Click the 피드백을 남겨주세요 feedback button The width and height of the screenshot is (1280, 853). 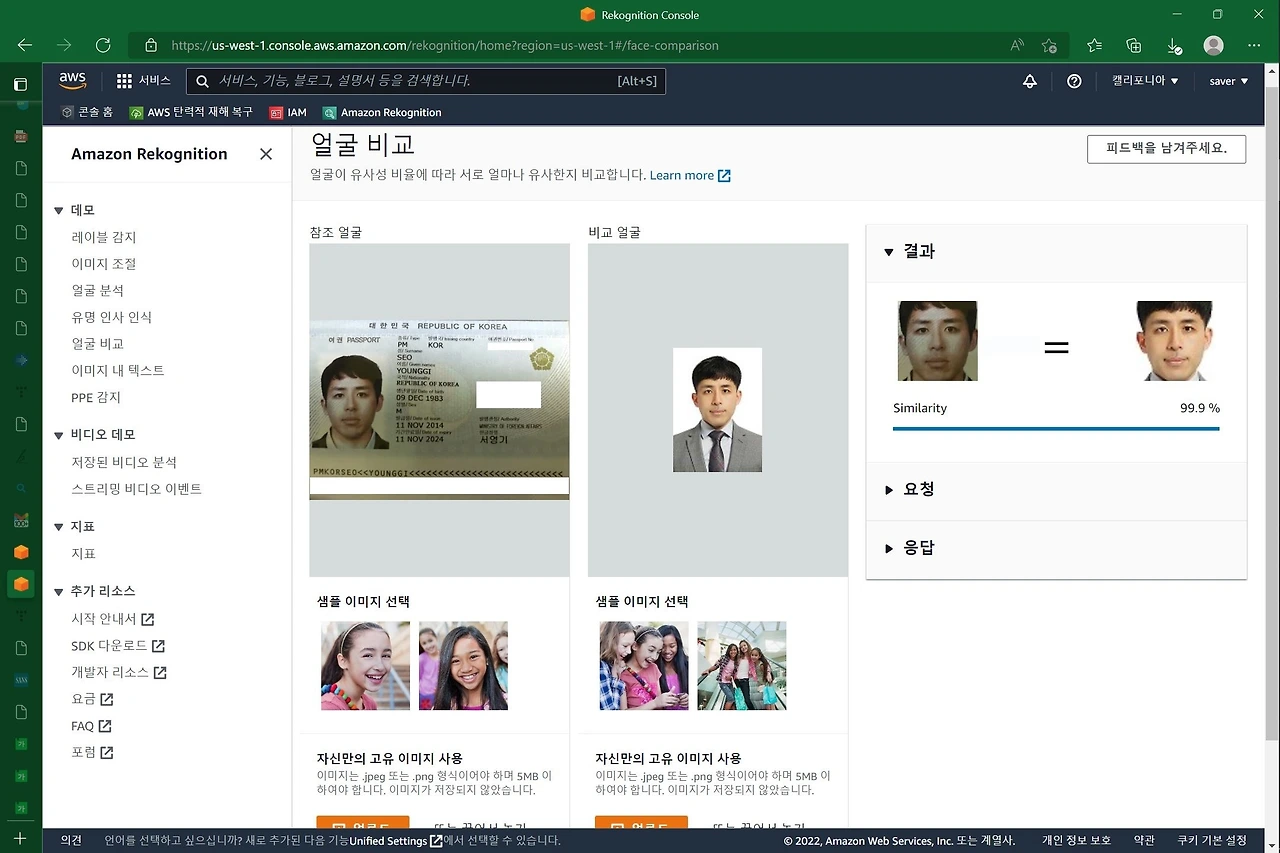point(1166,149)
